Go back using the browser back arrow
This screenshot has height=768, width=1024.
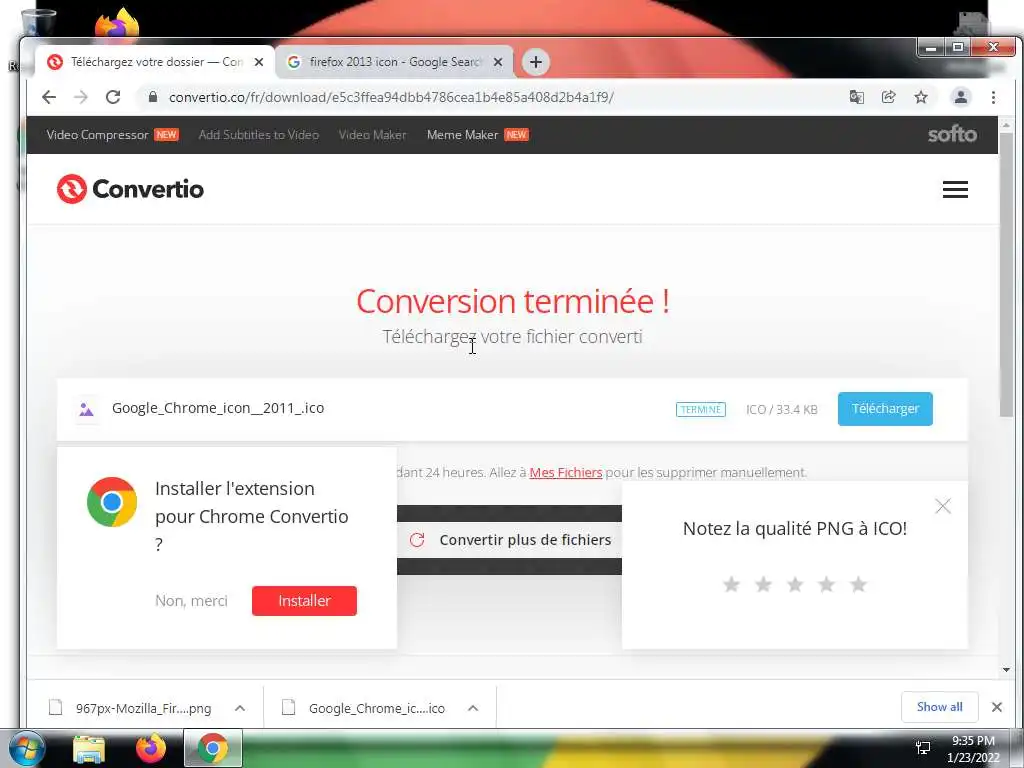pos(49,97)
